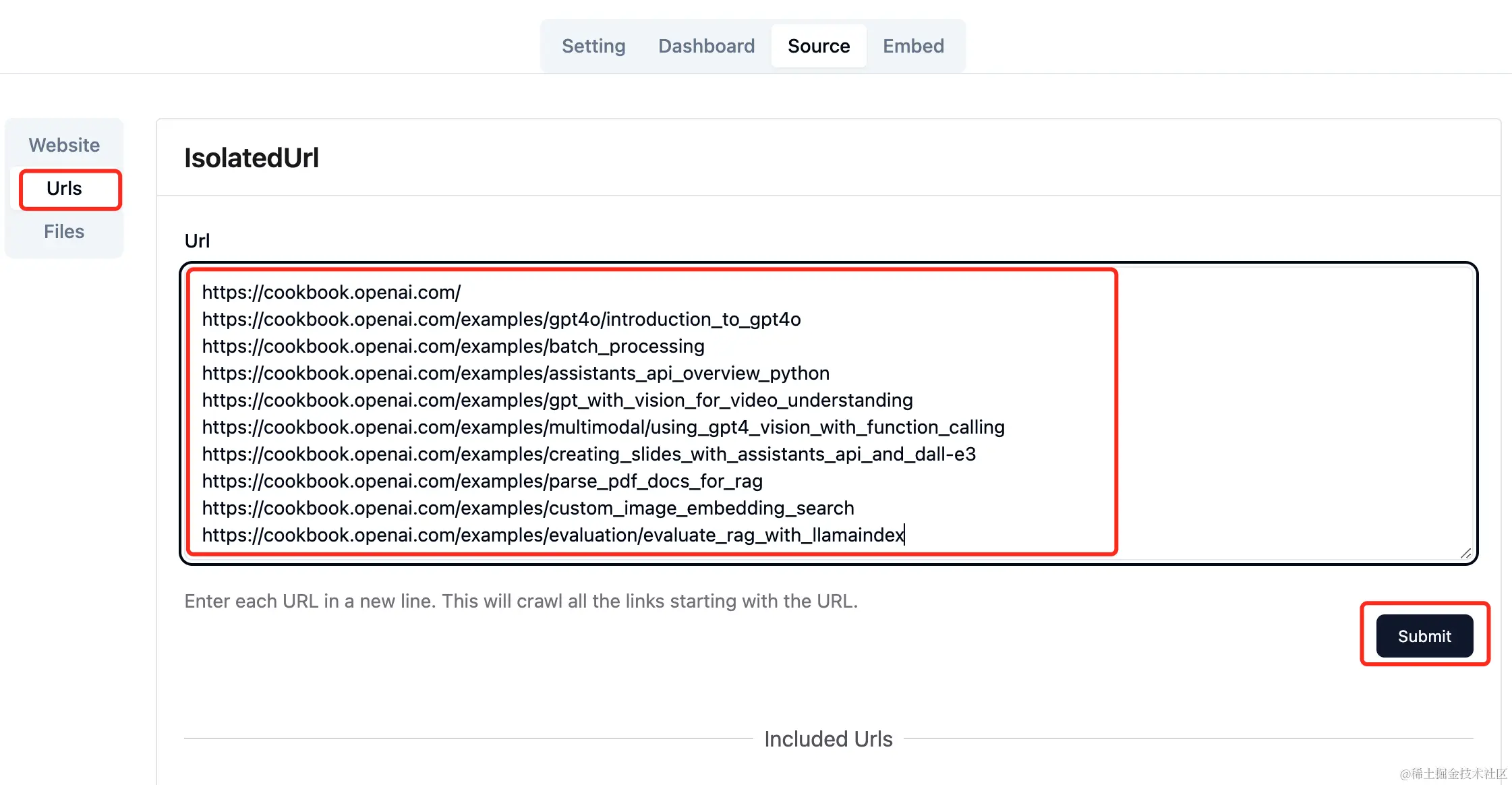Click the Included Urls section heading

(x=828, y=739)
